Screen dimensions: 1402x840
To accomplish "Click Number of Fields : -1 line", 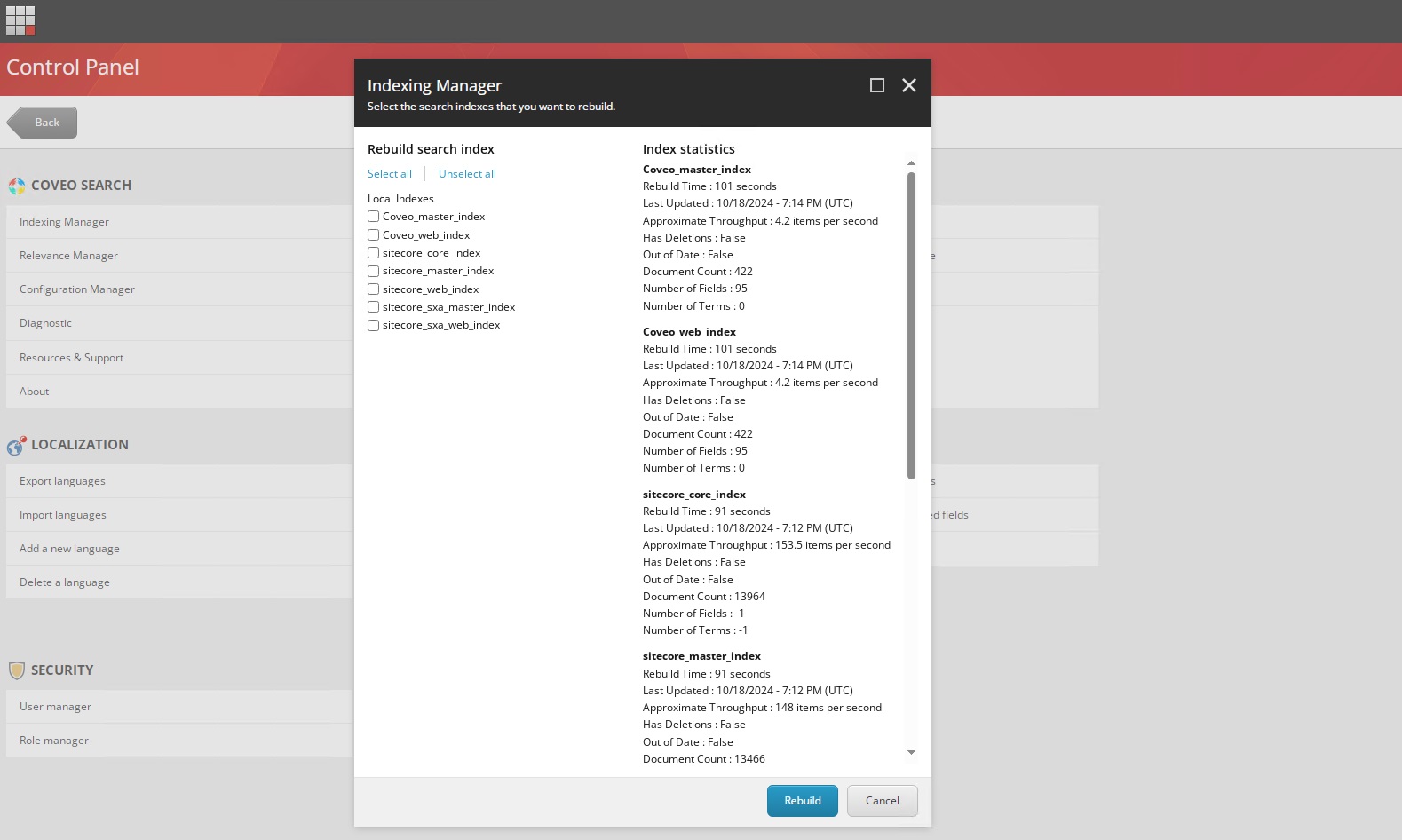I will click(x=693, y=614).
